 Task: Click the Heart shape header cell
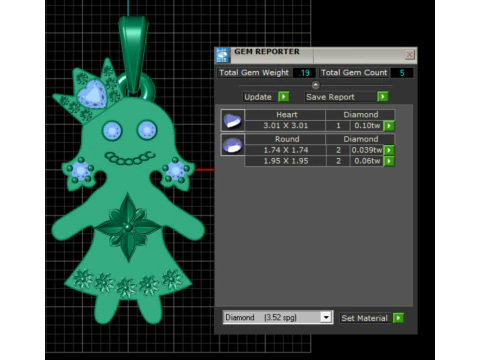tap(285, 115)
